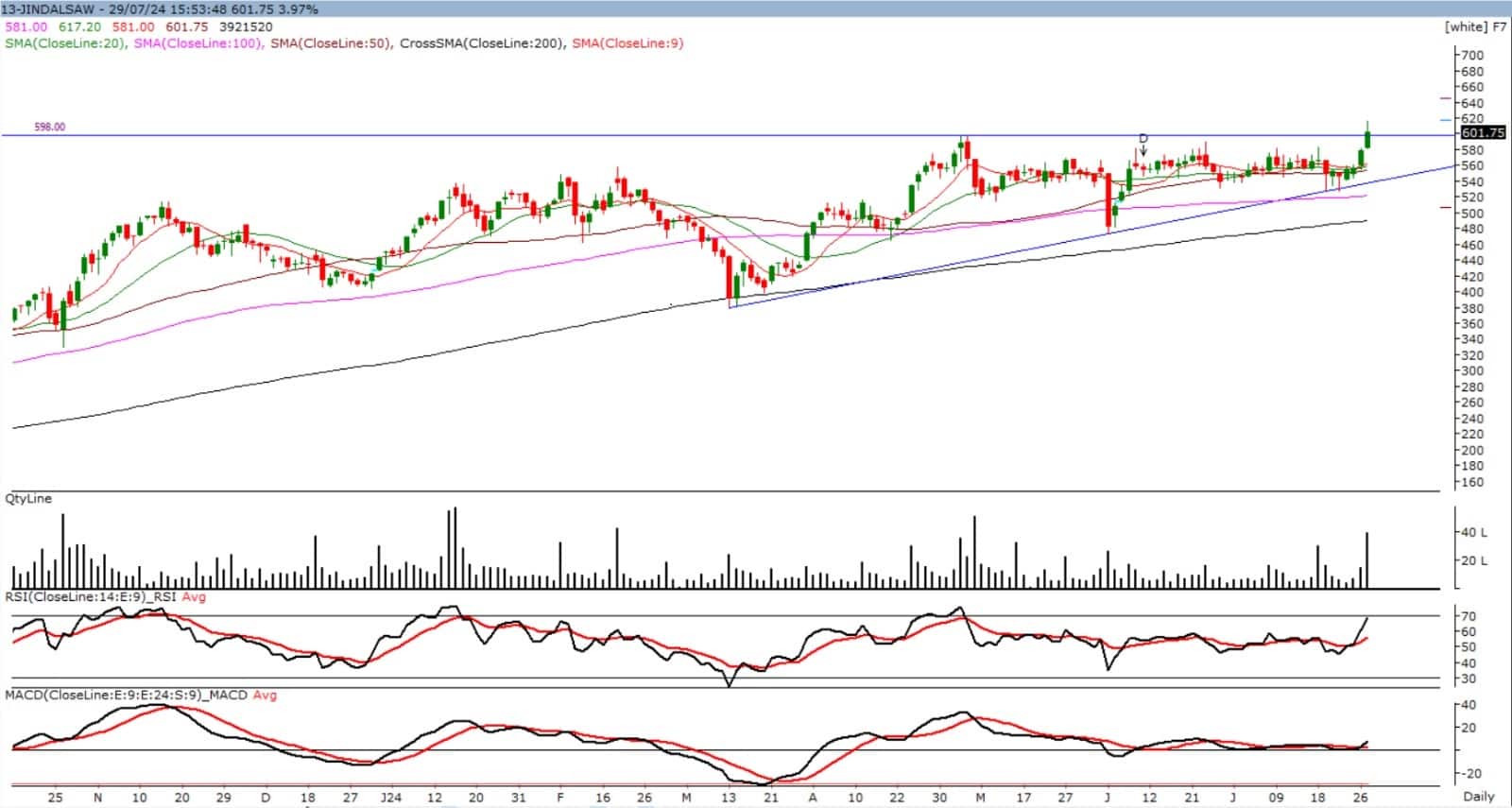Image resolution: width=1512 pixels, height=808 pixels.
Task: Click the CrossSMA(CloseLine:200) legend label
Action: [482, 43]
